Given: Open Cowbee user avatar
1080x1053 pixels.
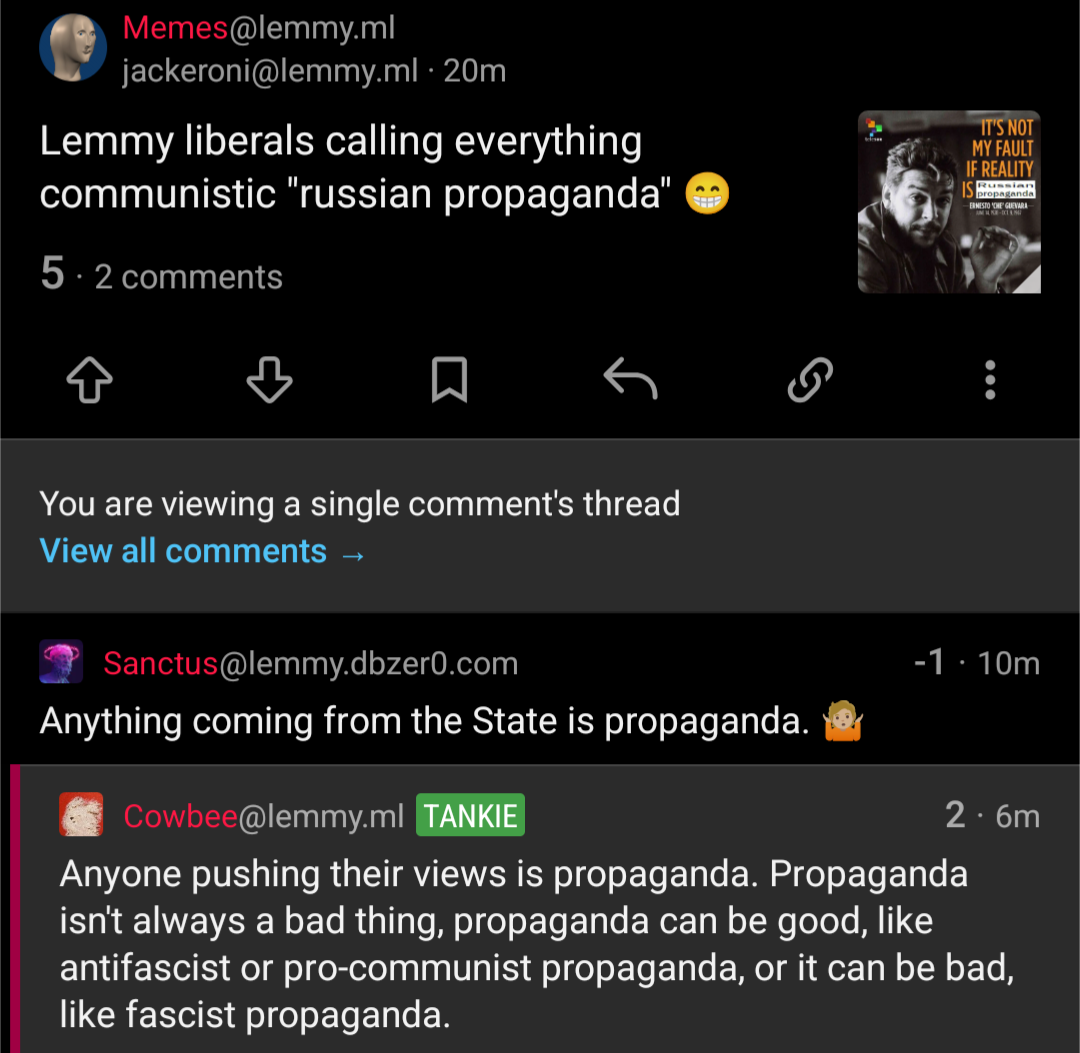Looking at the screenshot, I should (x=81, y=814).
